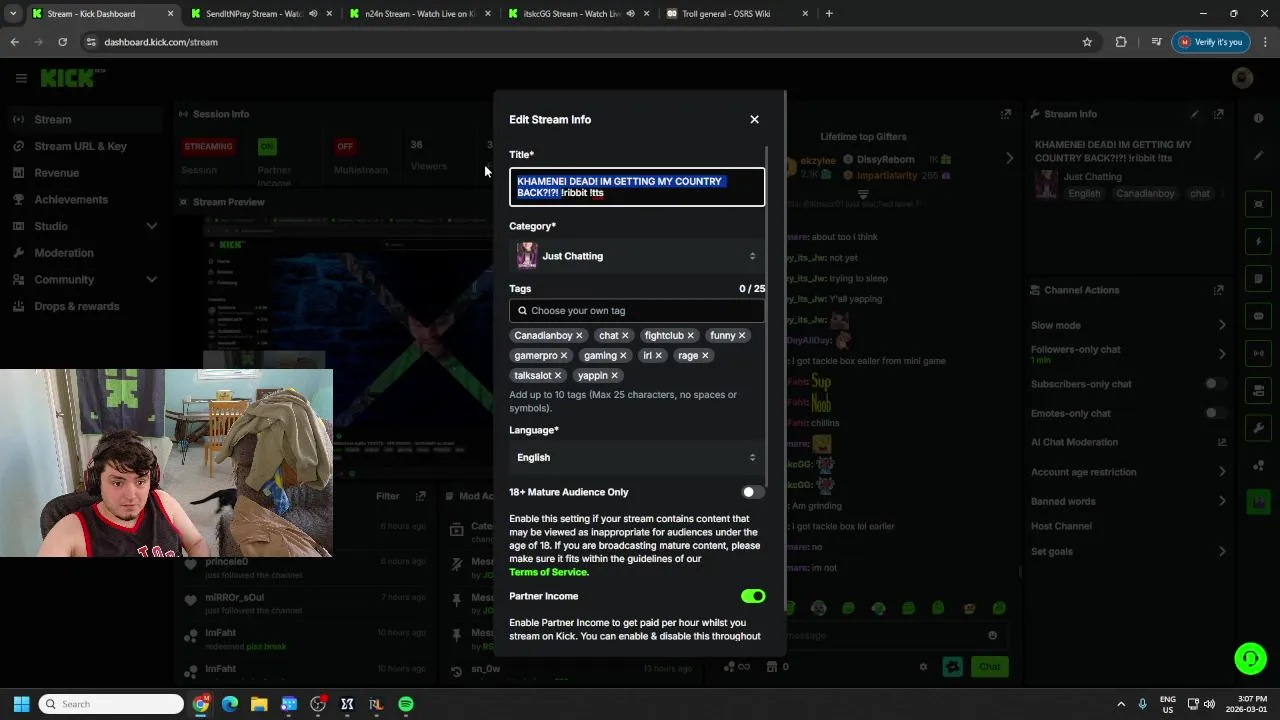Click the chat bubble icon in right sidebar
The height and width of the screenshot is (720, 1280).
coord(1258,316)
